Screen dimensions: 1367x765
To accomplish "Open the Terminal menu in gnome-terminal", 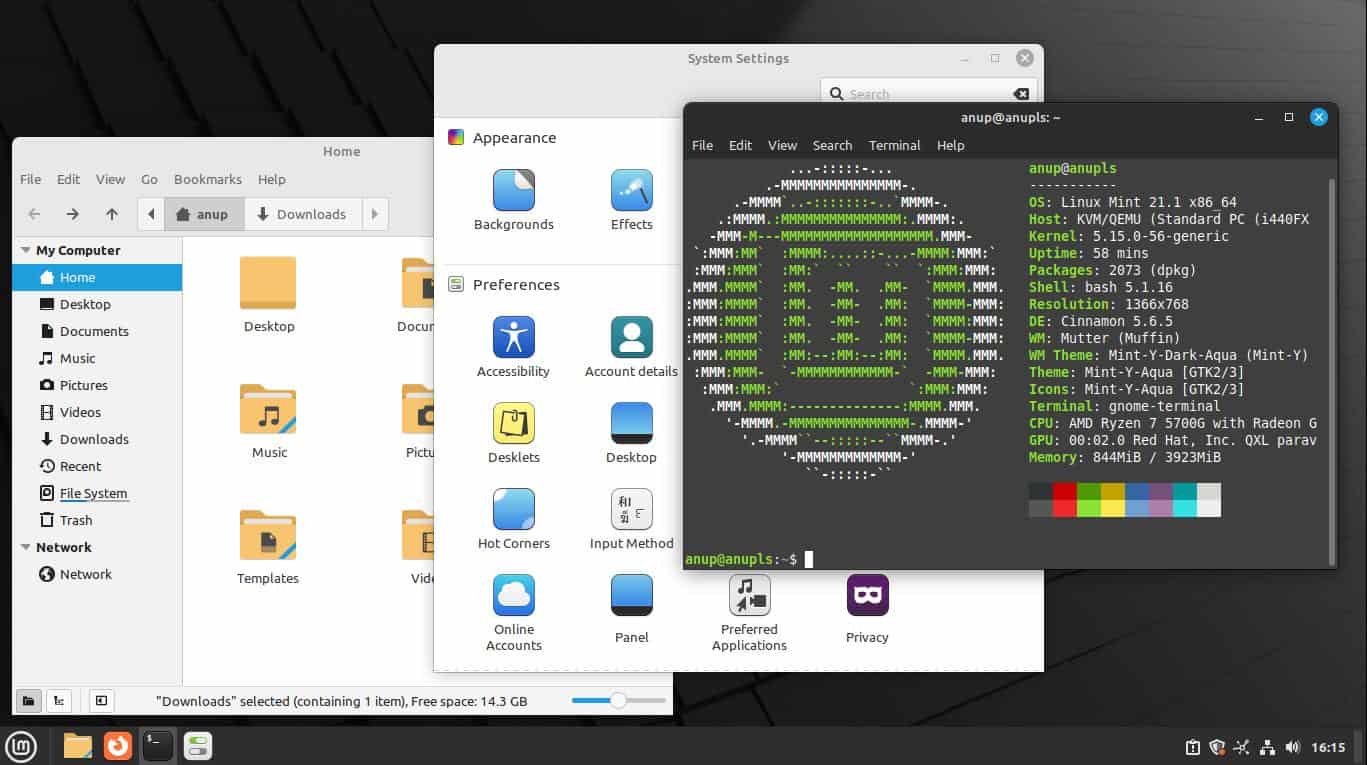I will [x=893, y=145].
